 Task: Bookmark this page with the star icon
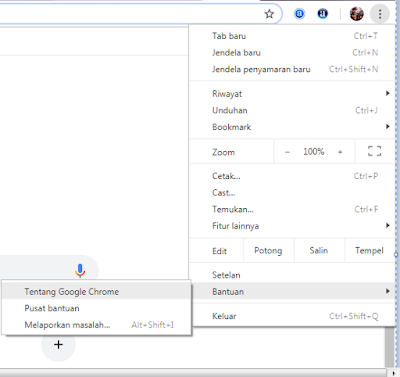[x=269, y=14]
